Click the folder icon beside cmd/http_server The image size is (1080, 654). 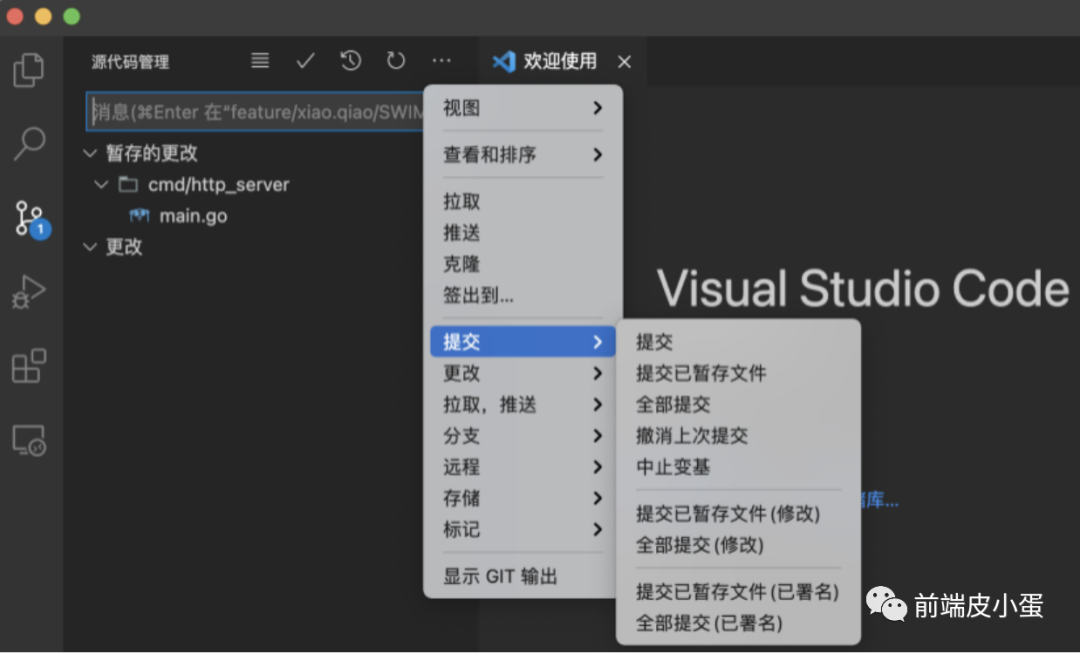click(x=128, y=184)
